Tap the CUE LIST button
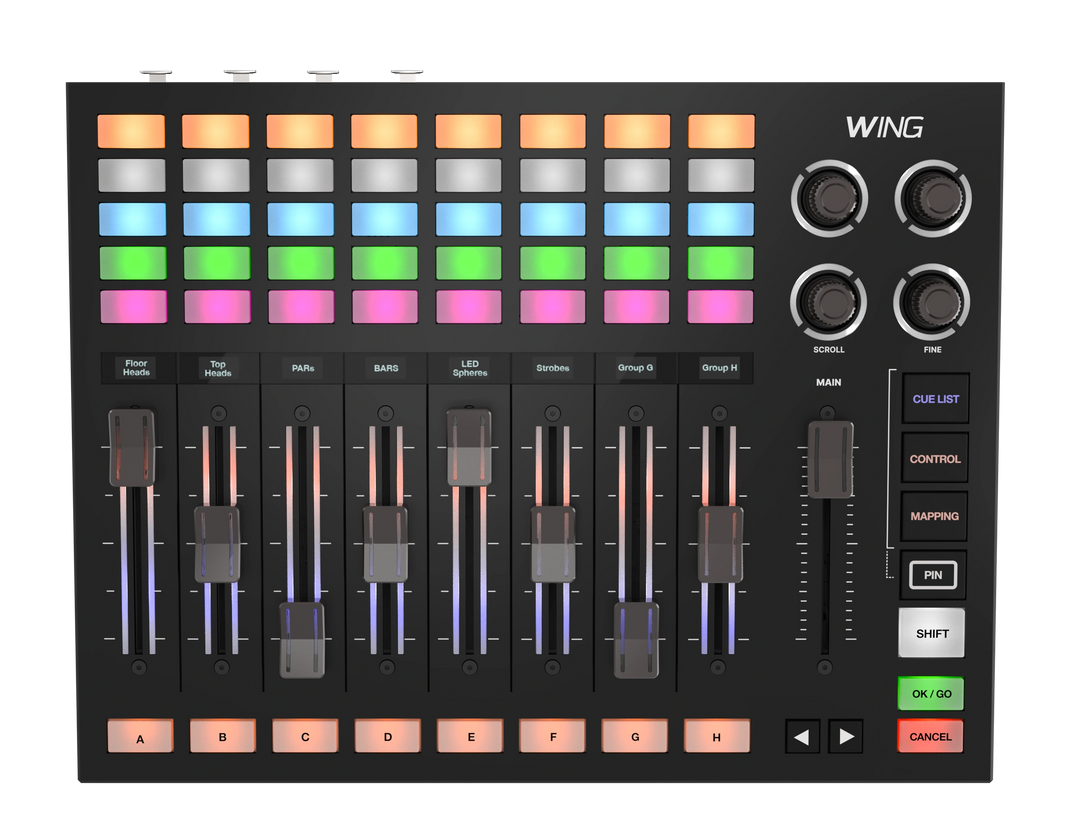Image resolution: width=1080 pixels, height=840 pixels. click(x=935, y=399)
